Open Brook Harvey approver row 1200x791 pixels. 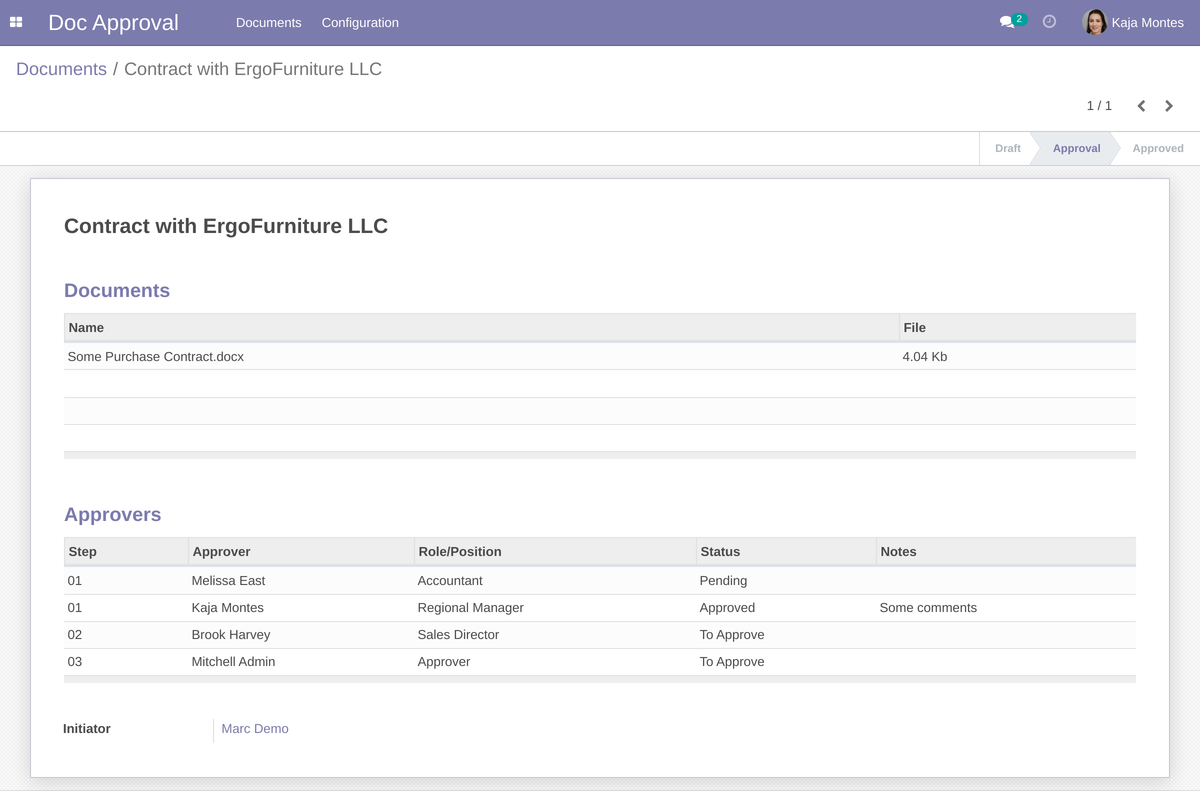point(231,635)
